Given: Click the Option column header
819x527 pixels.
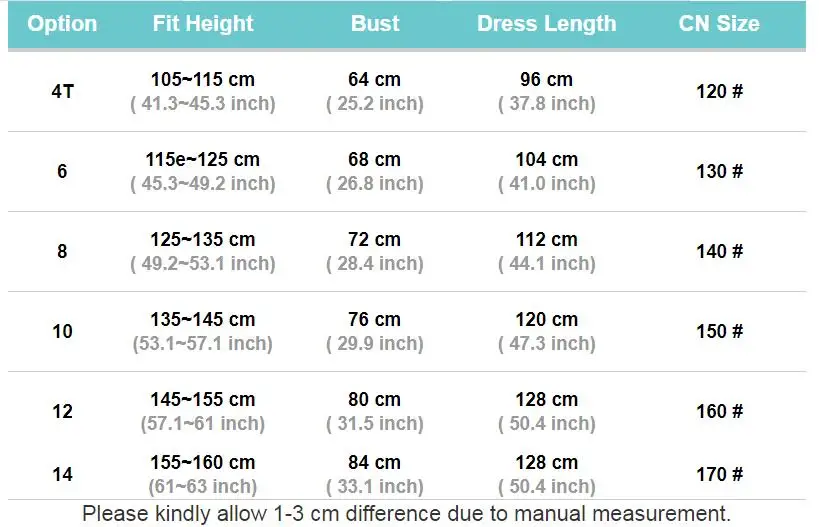Looking at the screenshot, I should coord(62,24).
